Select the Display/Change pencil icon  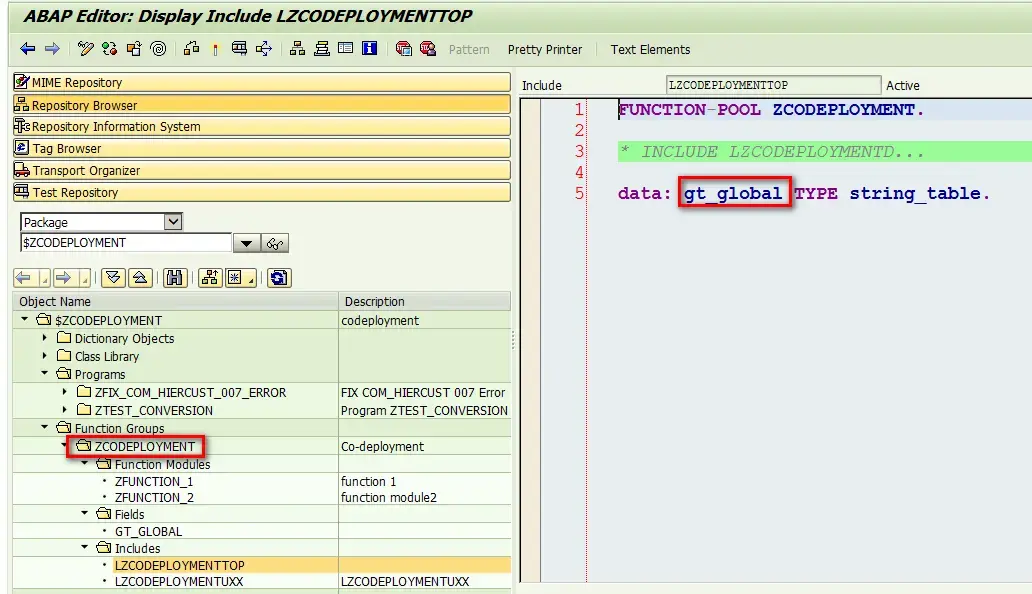(x=85, y=48)
